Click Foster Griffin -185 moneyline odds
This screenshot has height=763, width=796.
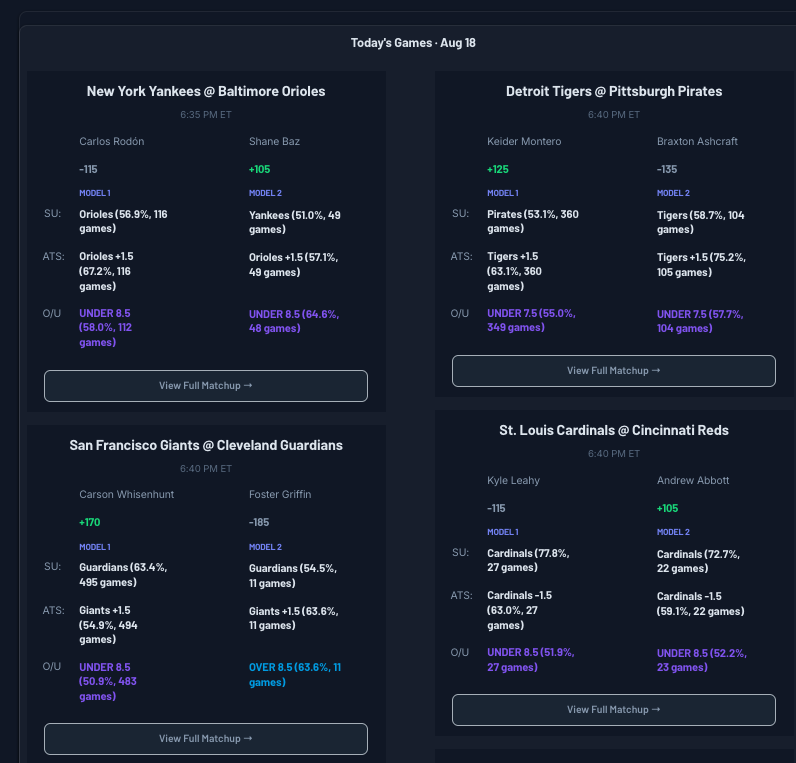pyautogui.click(x=259, y=522)
